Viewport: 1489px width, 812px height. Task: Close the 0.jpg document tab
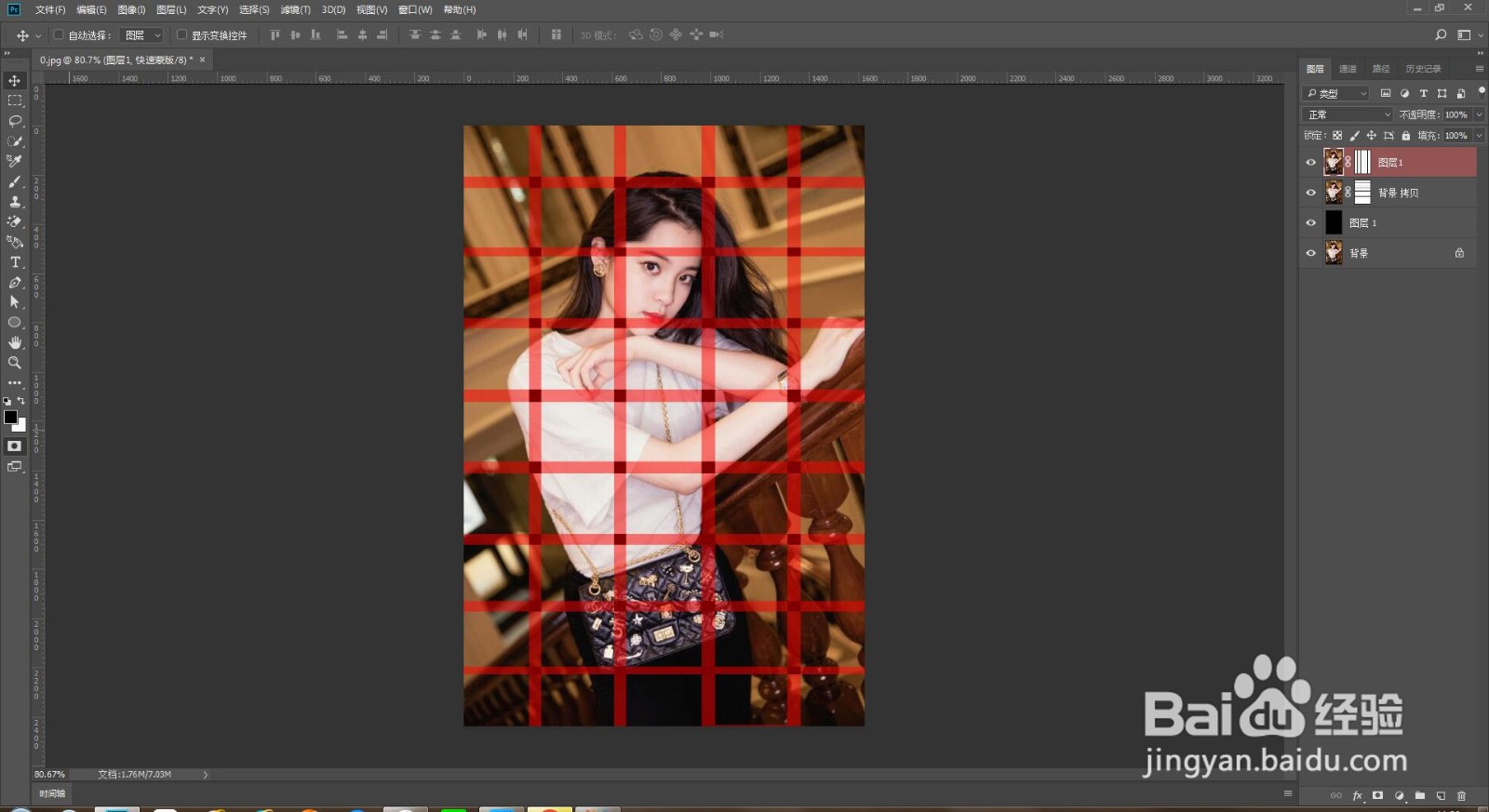click(x=202, y=60)
